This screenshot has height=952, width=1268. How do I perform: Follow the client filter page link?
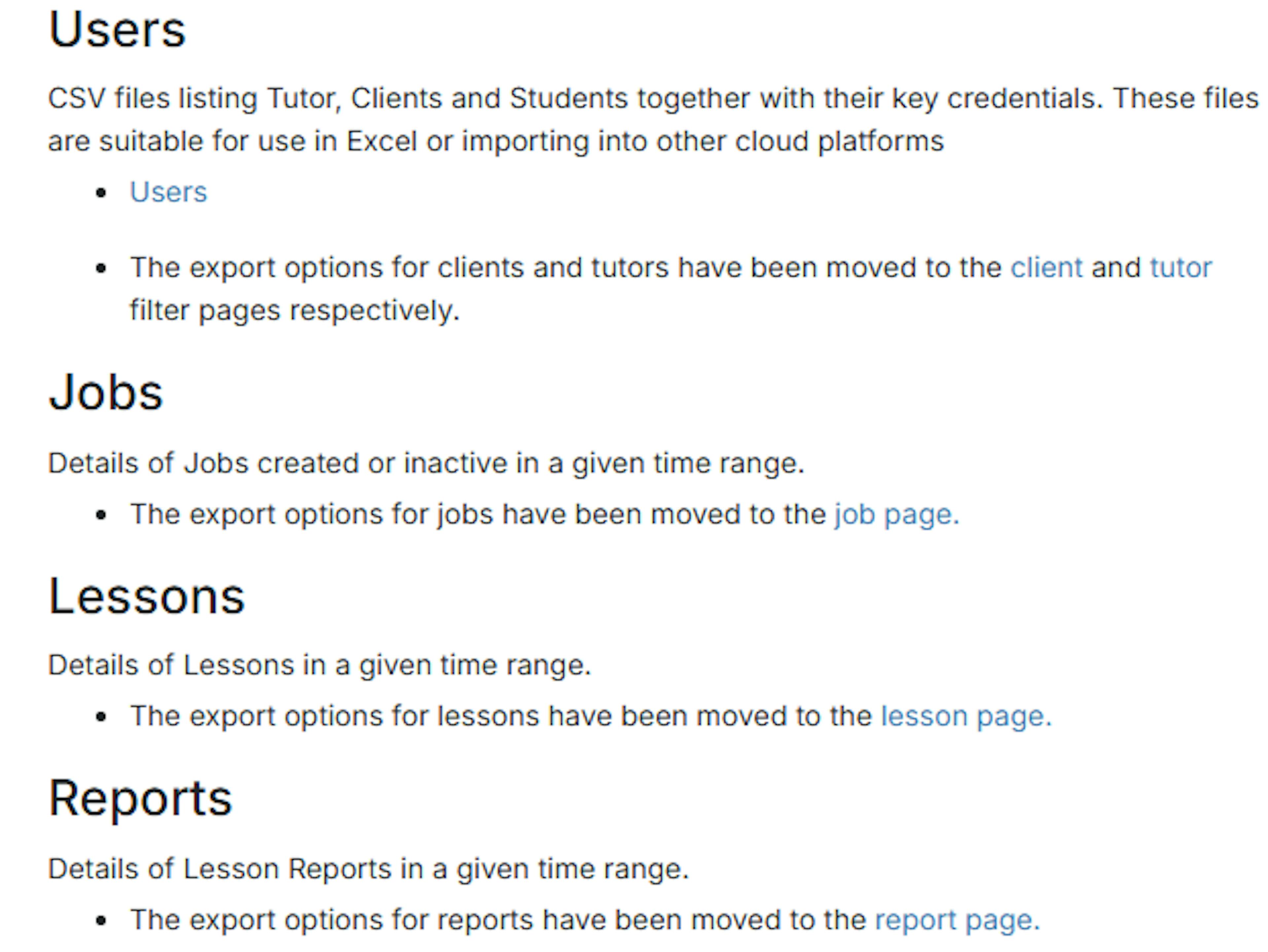pos(1046,268)
